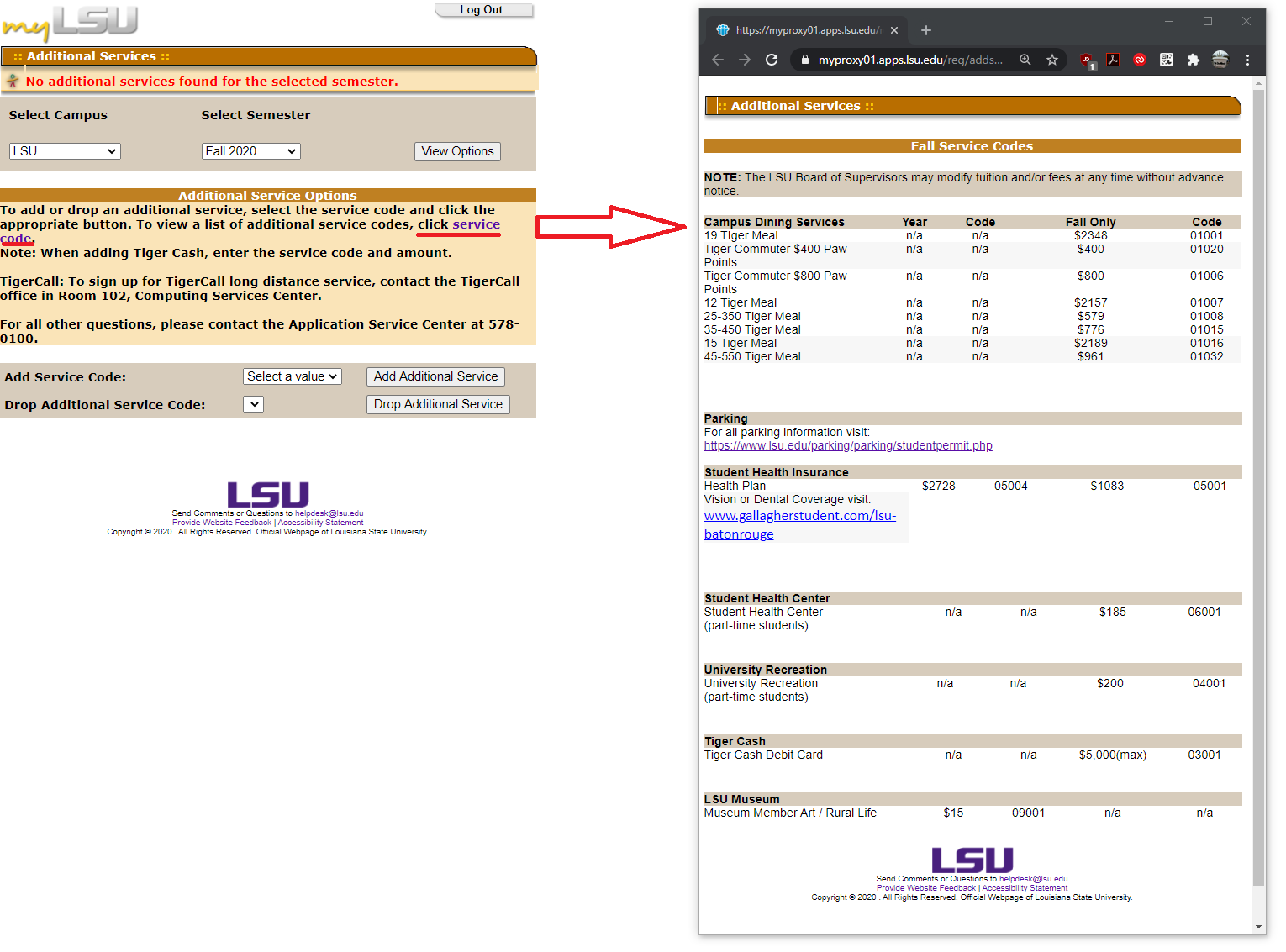
Task: Click the LSU logo in left page footer
Action: click(268, 494)
